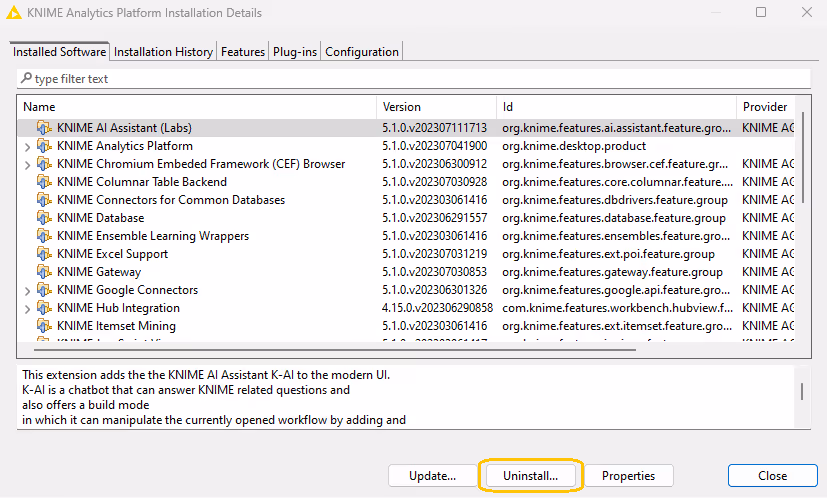Sort list by the Name column header
827x498 pixels.
pos(197,107)
